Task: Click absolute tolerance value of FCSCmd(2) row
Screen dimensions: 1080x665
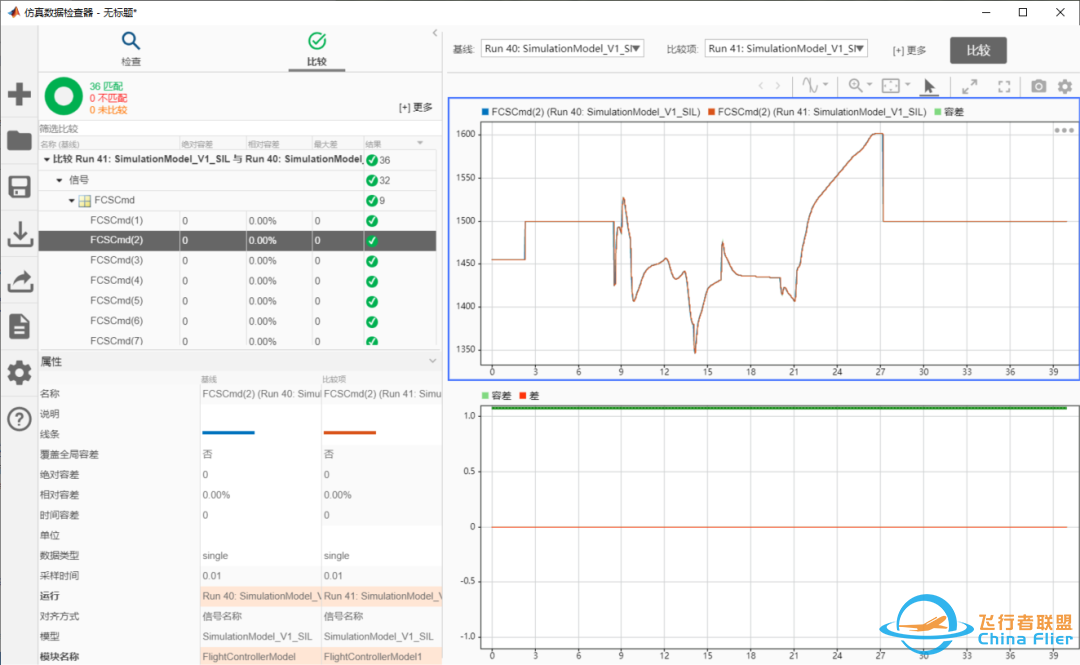Action: [185, 241]
